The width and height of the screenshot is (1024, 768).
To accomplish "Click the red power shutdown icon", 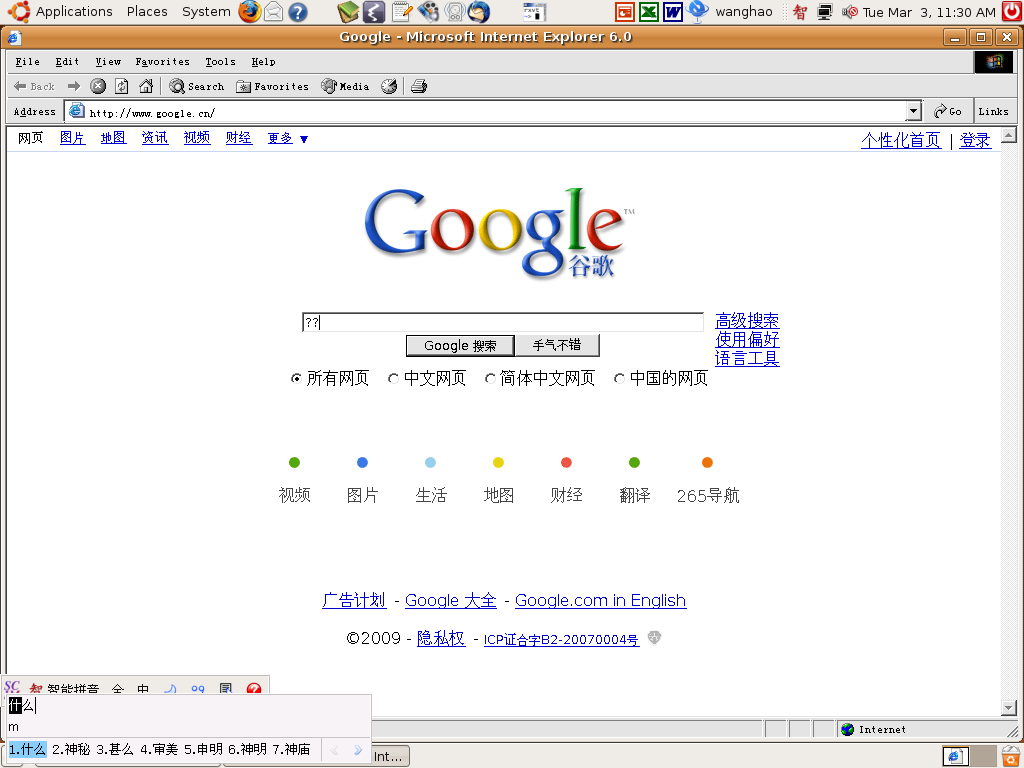I will click(x=1012, y=11).
